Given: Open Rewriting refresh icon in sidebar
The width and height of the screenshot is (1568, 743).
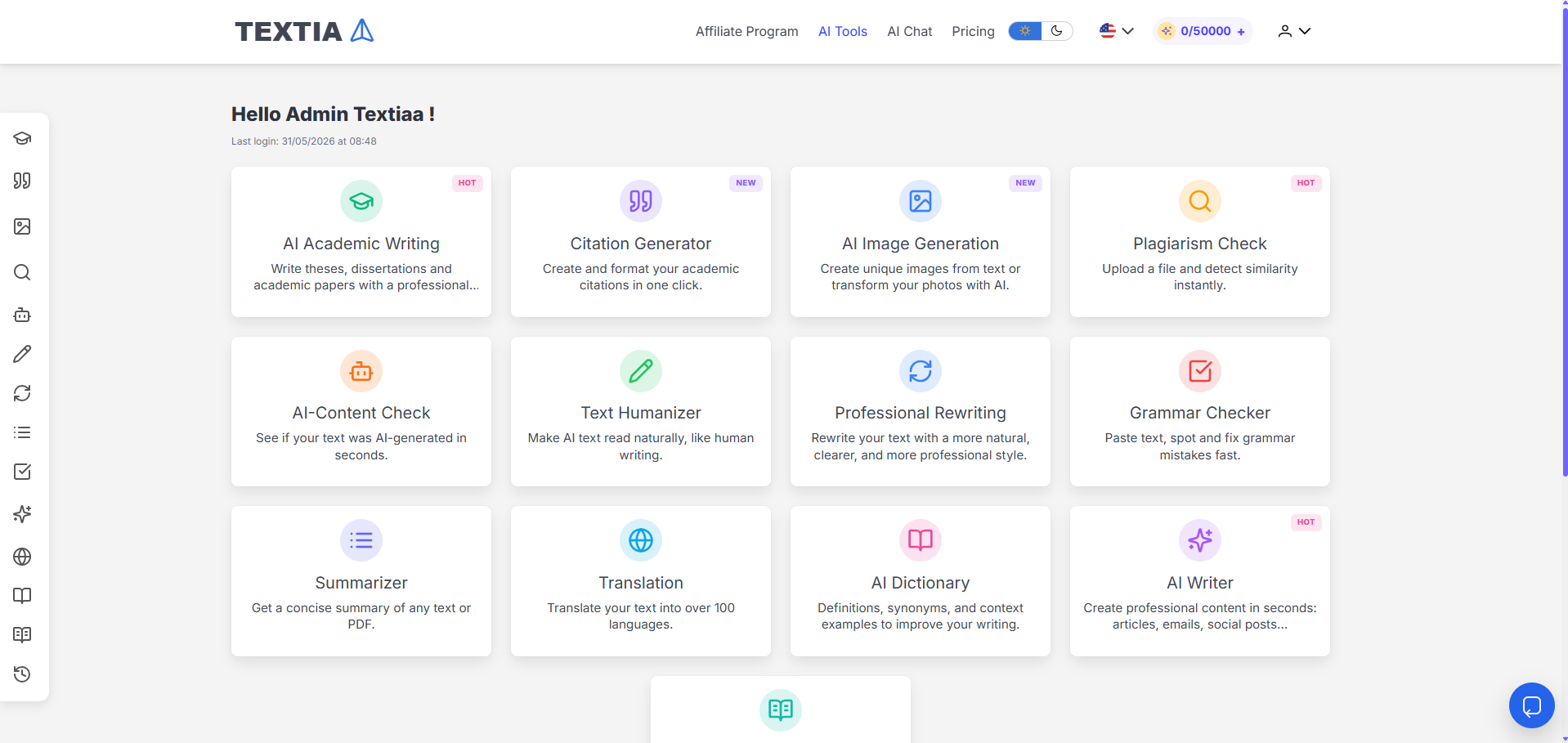Looking at the screenshot, I should [x=22, y=393].
